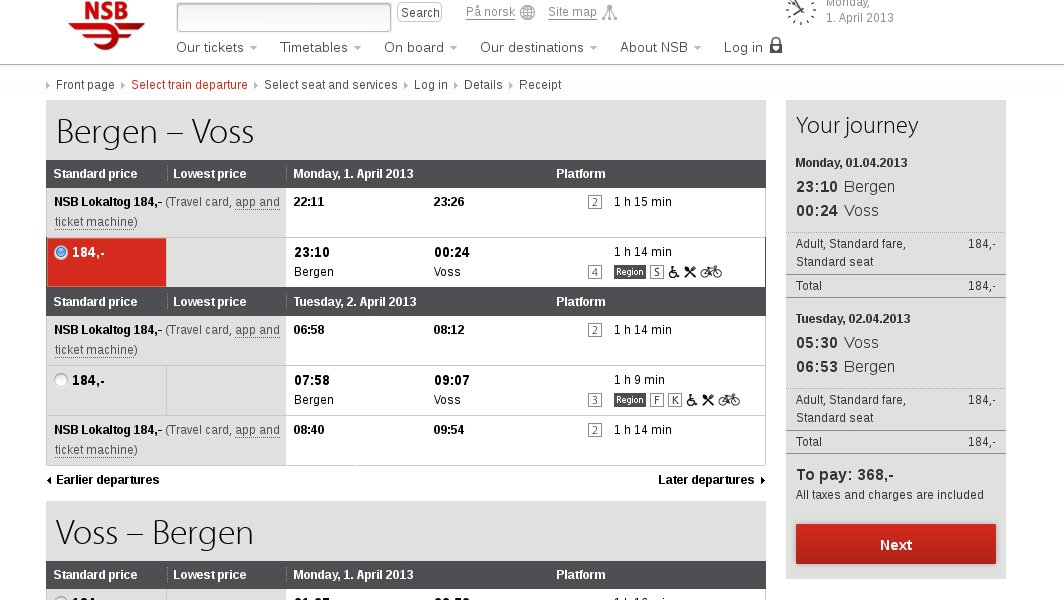Go to Front page in the breadcrumb
Viewport: 1064px width, 600px height.
click(85, 85)
